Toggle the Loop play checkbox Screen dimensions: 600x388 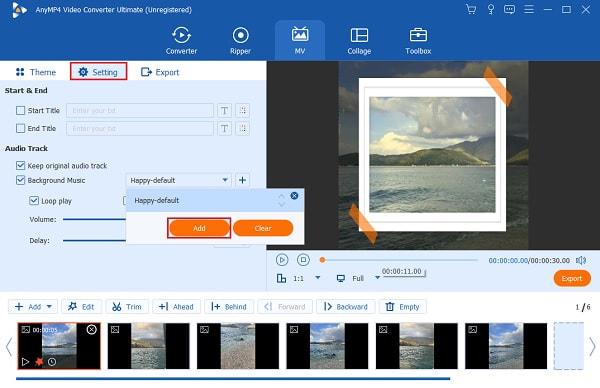pyautogui.click(x=34, y=201)
